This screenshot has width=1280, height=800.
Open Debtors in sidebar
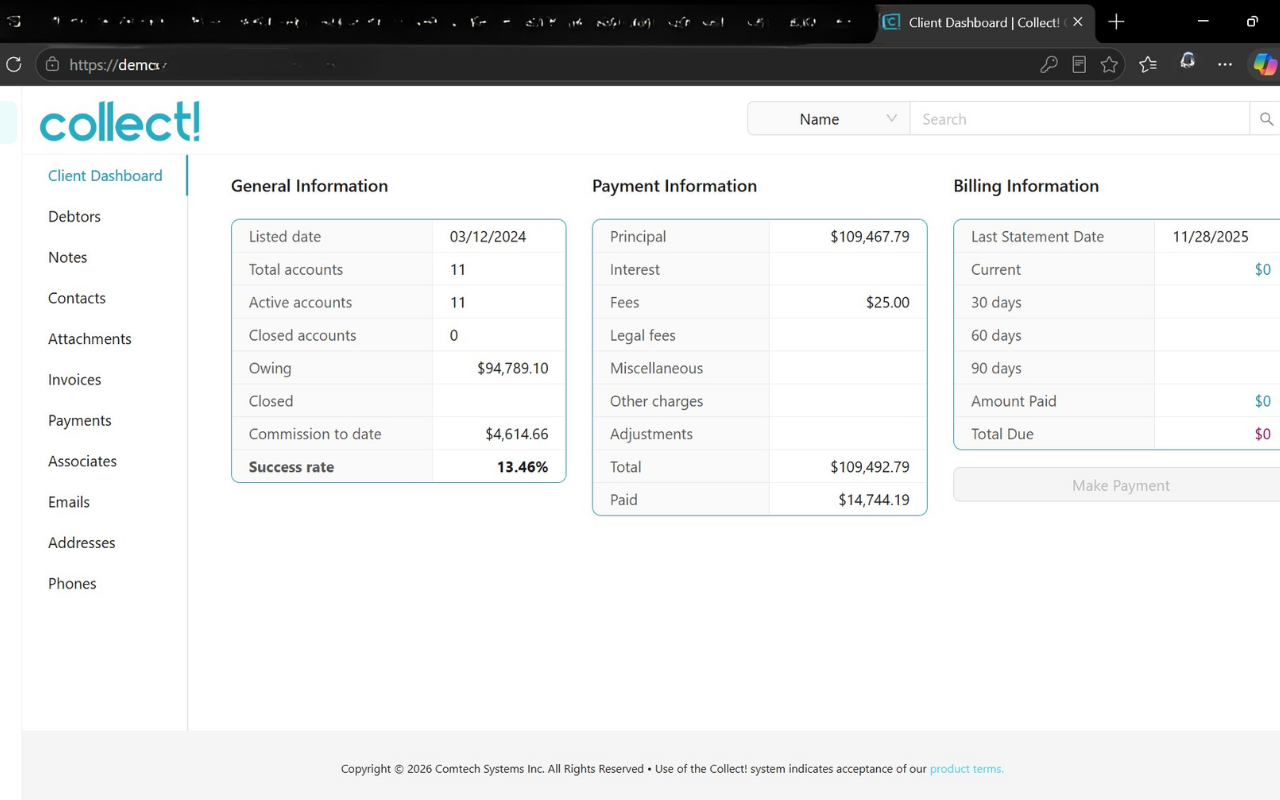click(74, 217)
